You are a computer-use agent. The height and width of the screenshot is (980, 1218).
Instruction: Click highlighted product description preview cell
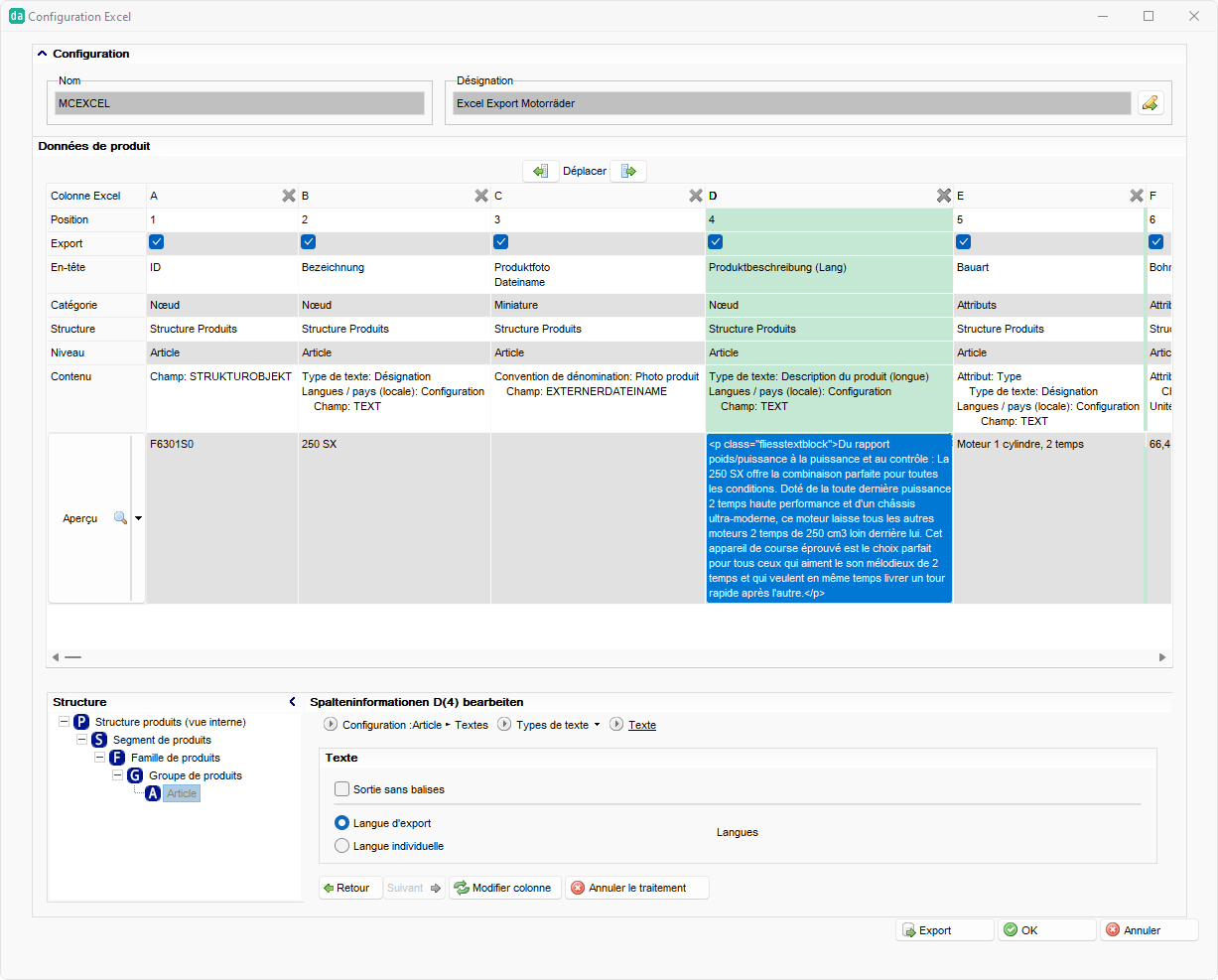[829, 518]
